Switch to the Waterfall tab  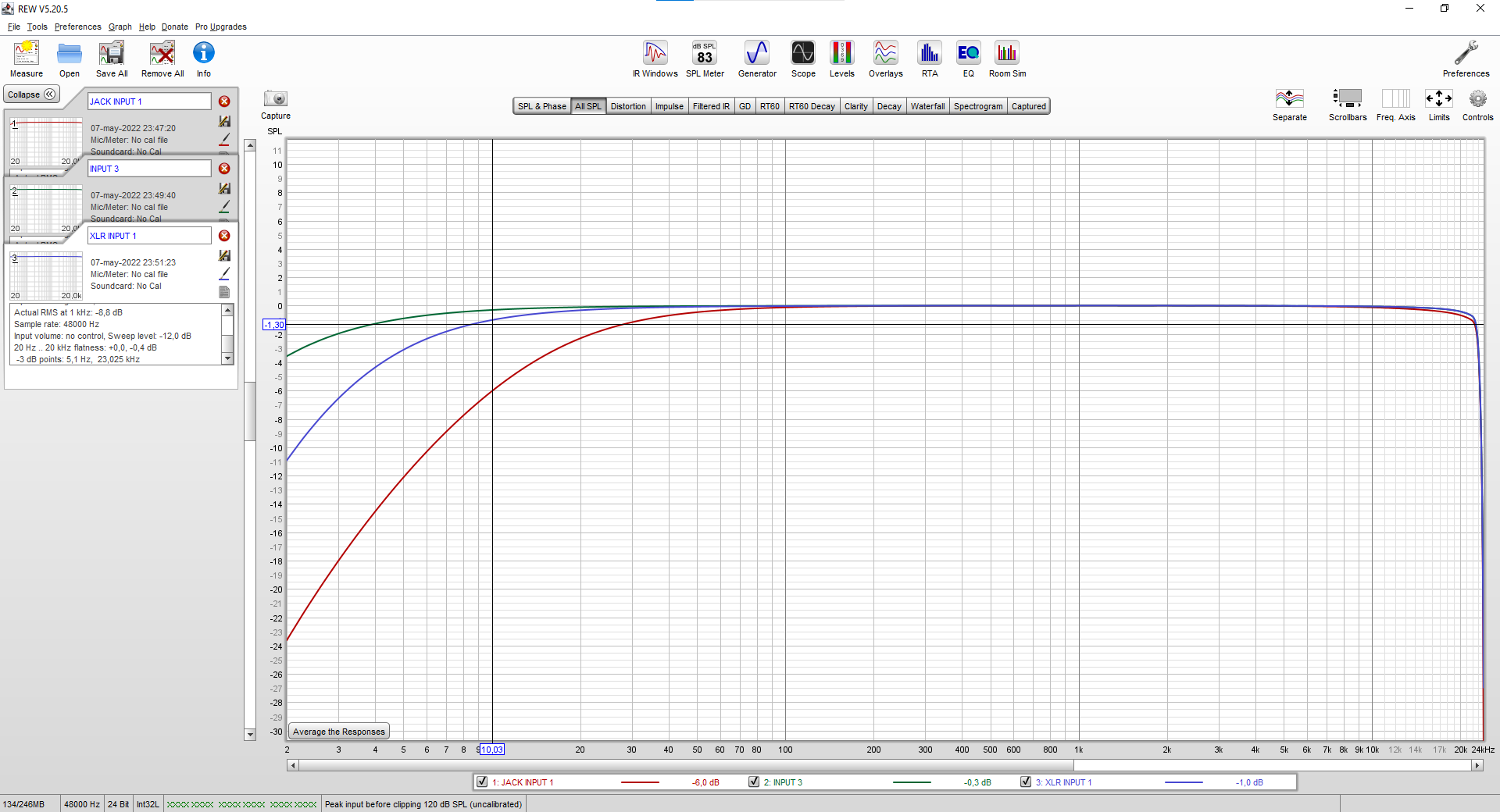point(927,106)
